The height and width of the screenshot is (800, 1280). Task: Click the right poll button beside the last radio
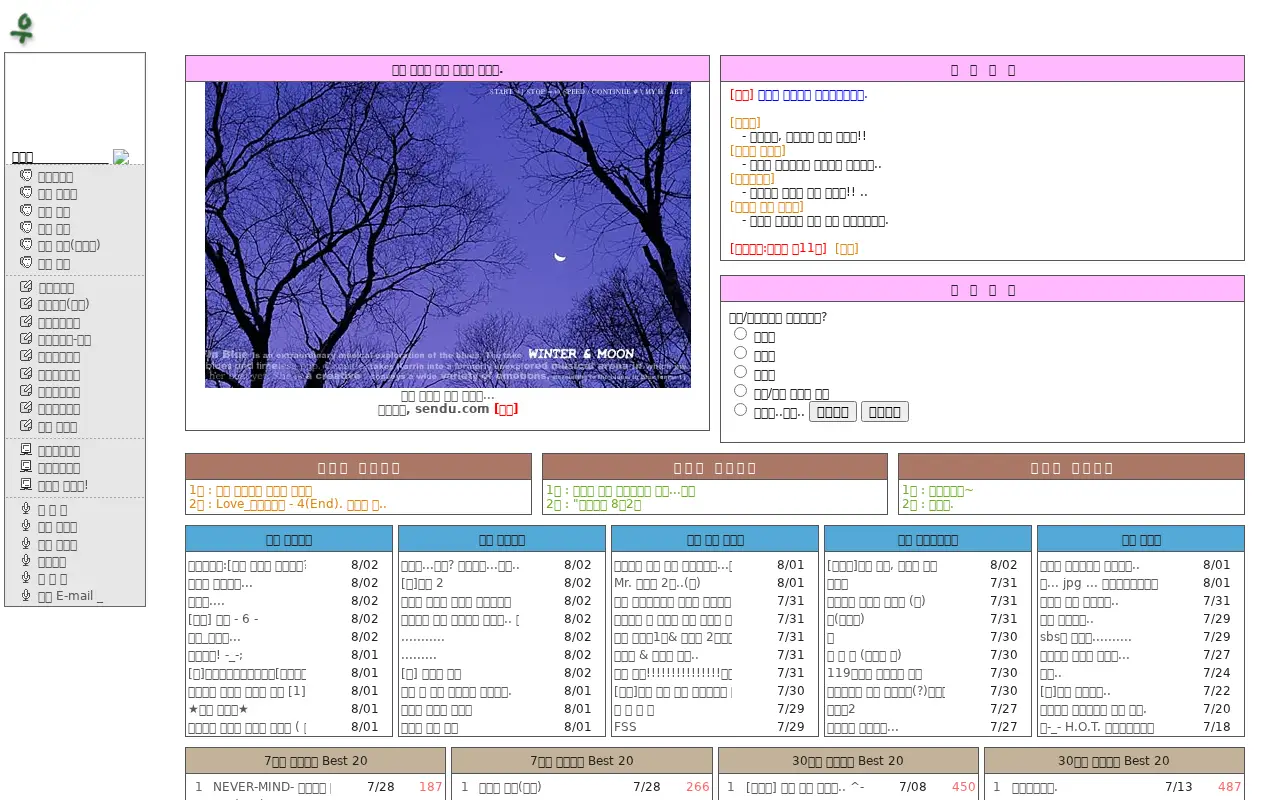884,411
